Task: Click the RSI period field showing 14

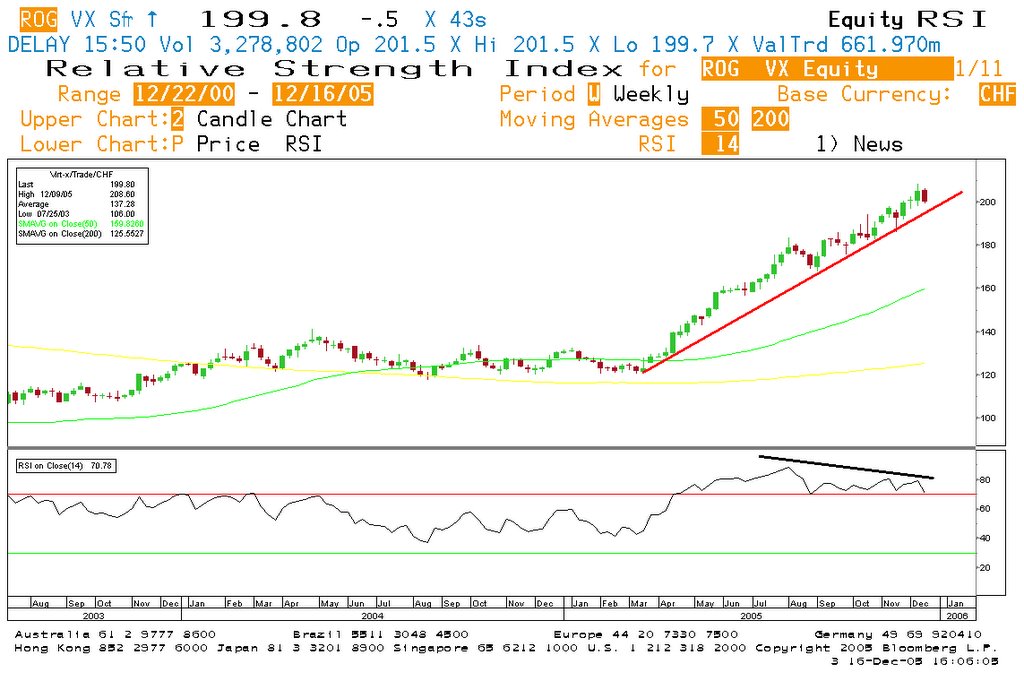Action: point(720,144)
